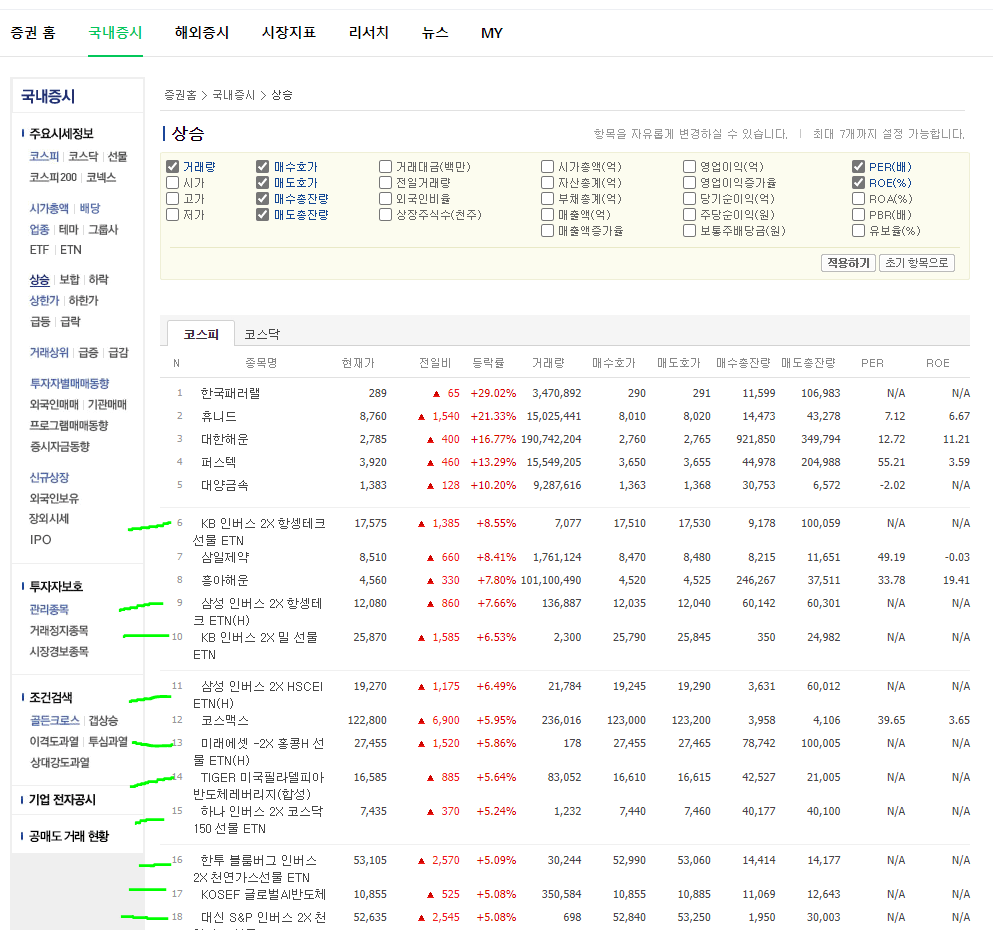Enable the 거래대금(백만) checkbox

tap(385, 167)
